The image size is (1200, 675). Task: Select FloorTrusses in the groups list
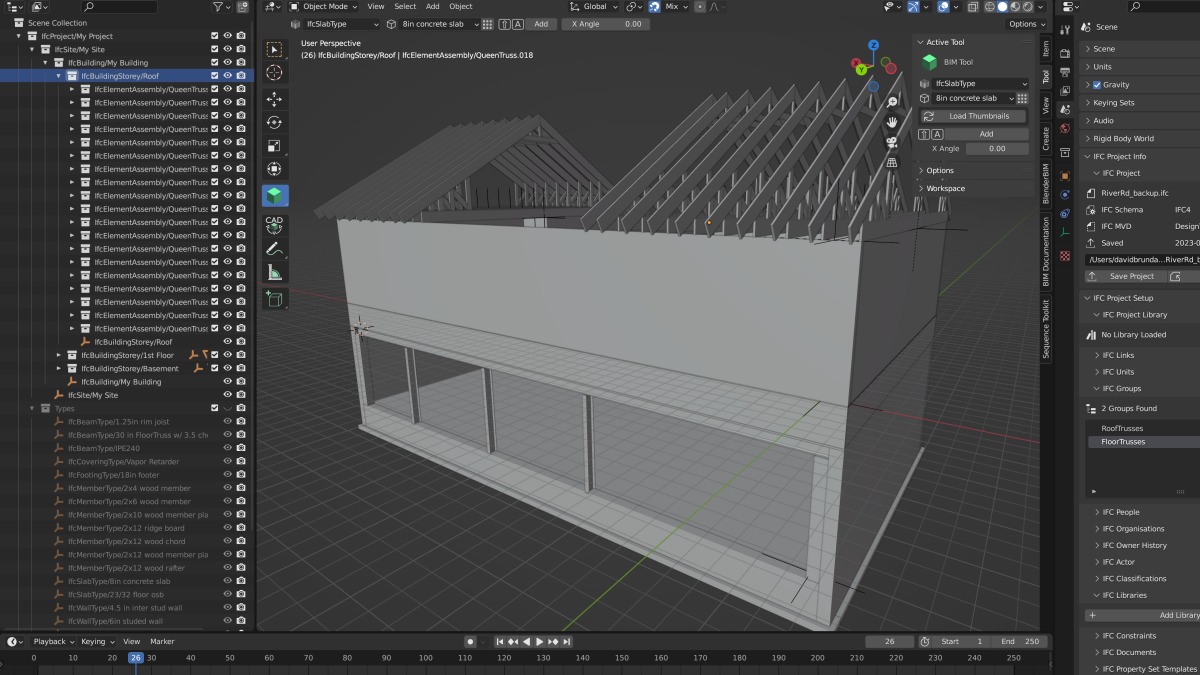tap(1123, 442)
